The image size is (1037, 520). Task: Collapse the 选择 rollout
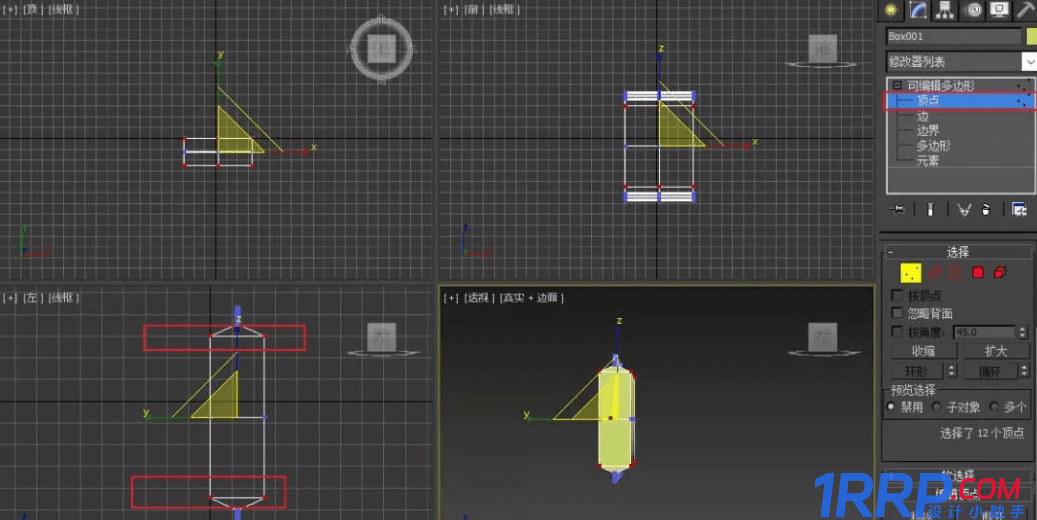pyautogui.click(x=958, y=251)
